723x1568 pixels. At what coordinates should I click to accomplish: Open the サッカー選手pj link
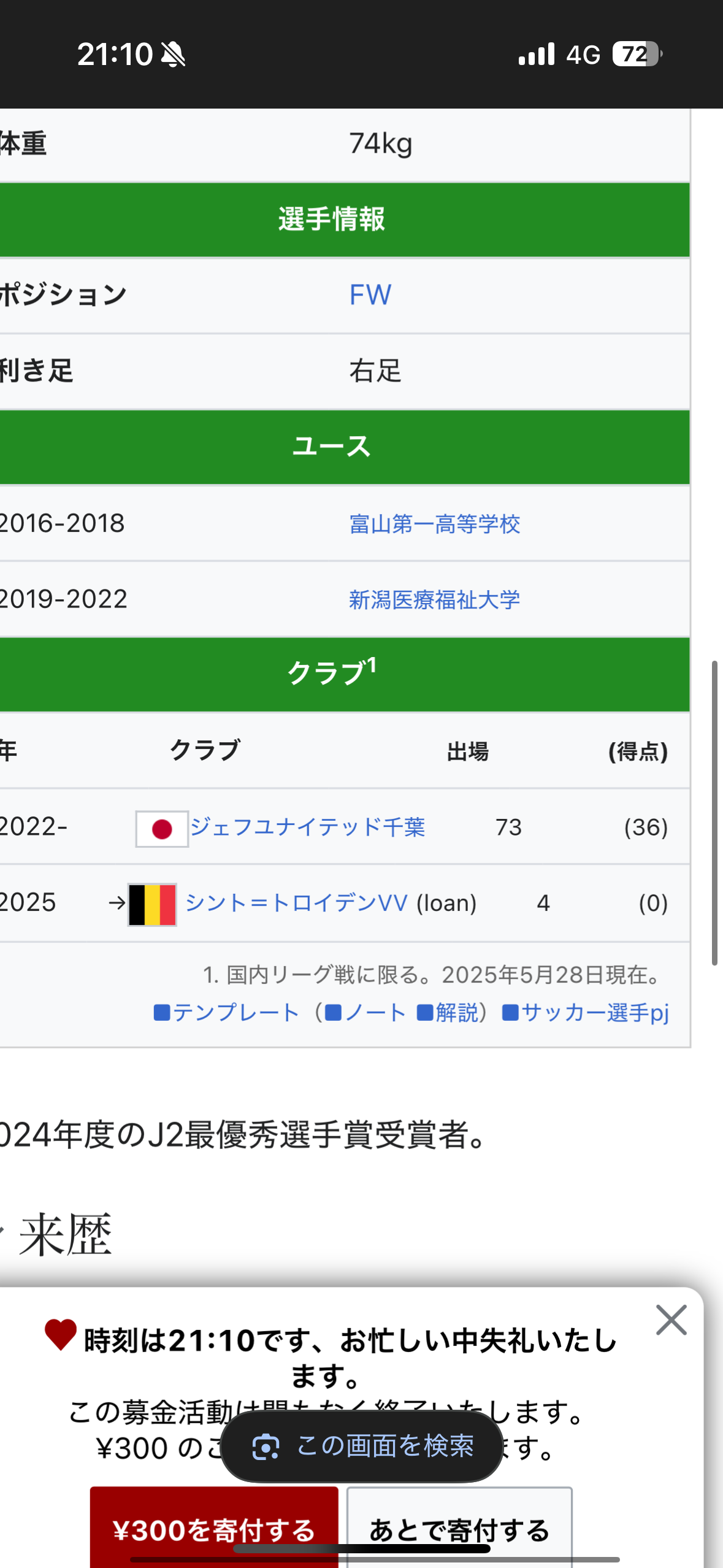click(x=594, y=1012)
